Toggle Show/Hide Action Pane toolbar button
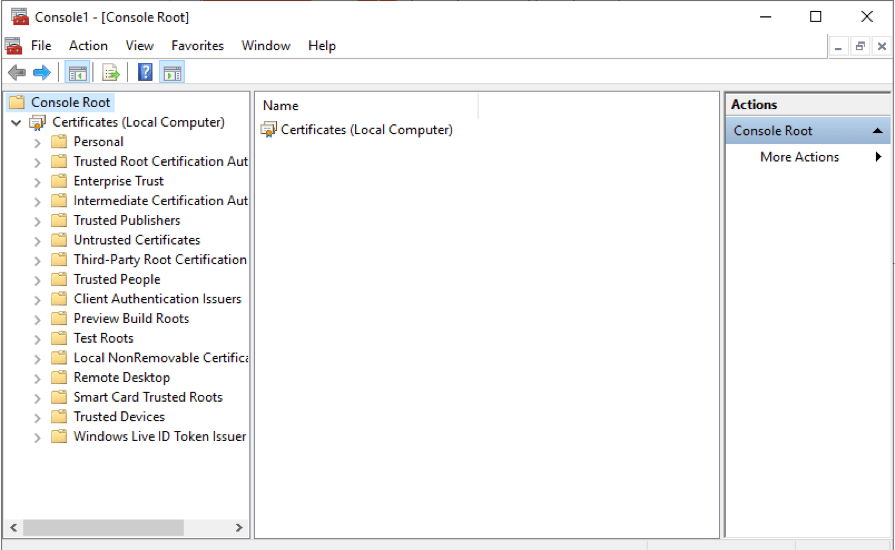This screenshot has height=550, width=895. [172, 72]
